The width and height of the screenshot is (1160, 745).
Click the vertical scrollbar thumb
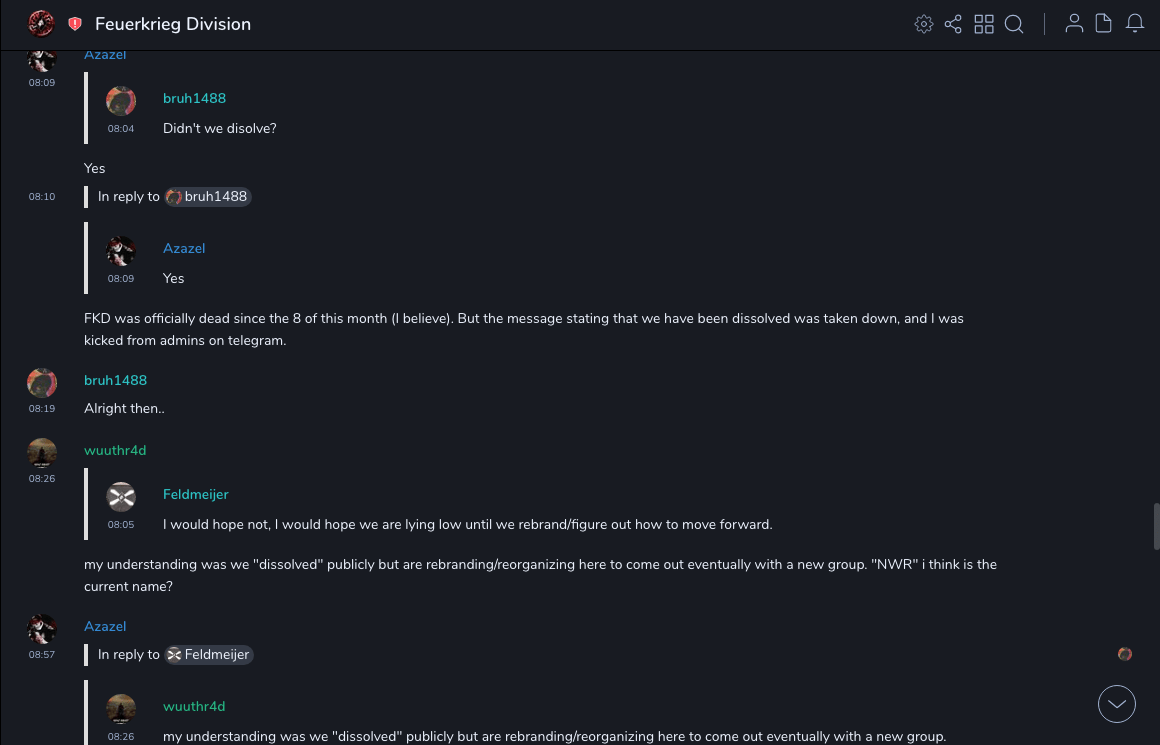(1156, 526)
